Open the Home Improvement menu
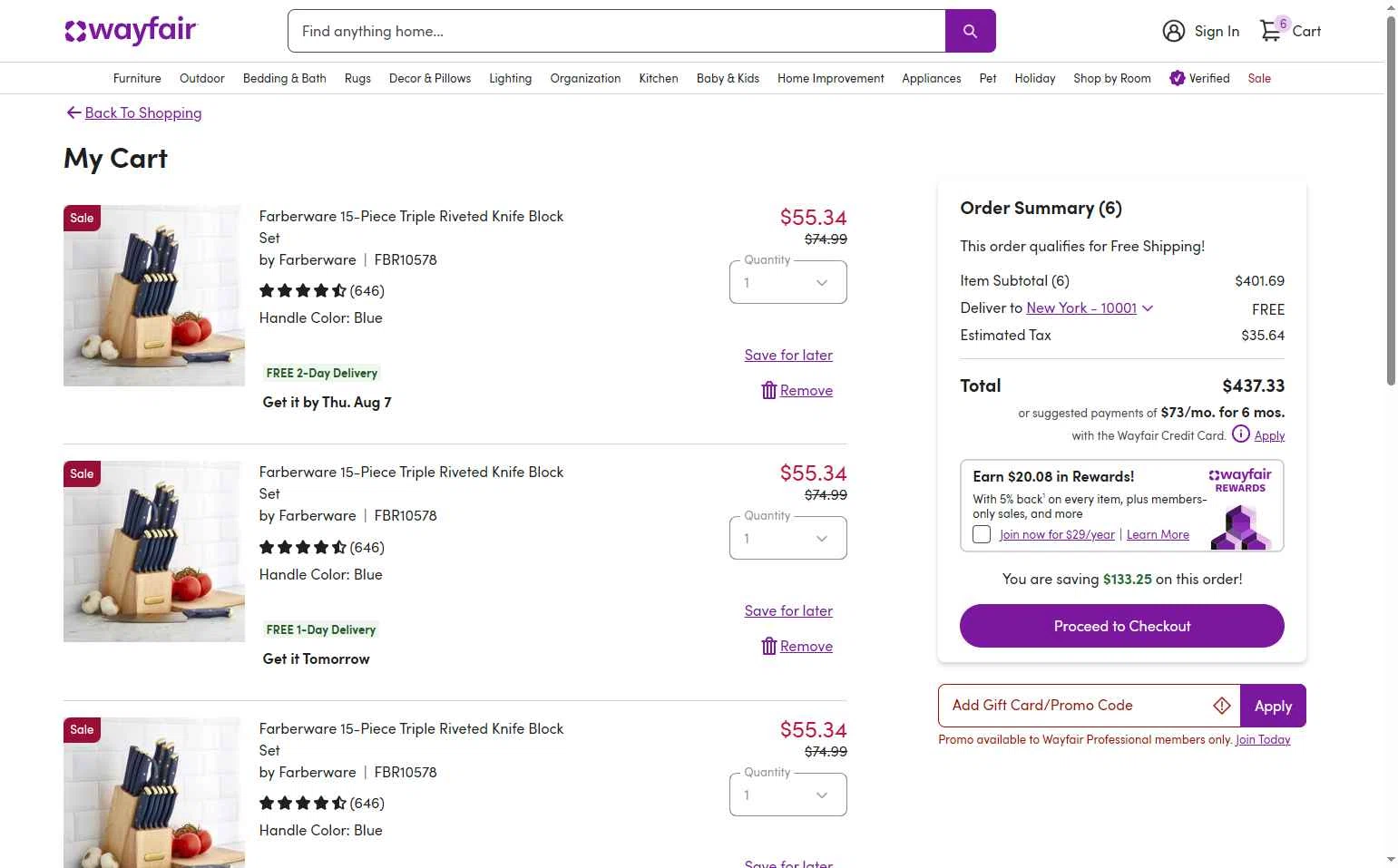 click(x=831, y=78)
